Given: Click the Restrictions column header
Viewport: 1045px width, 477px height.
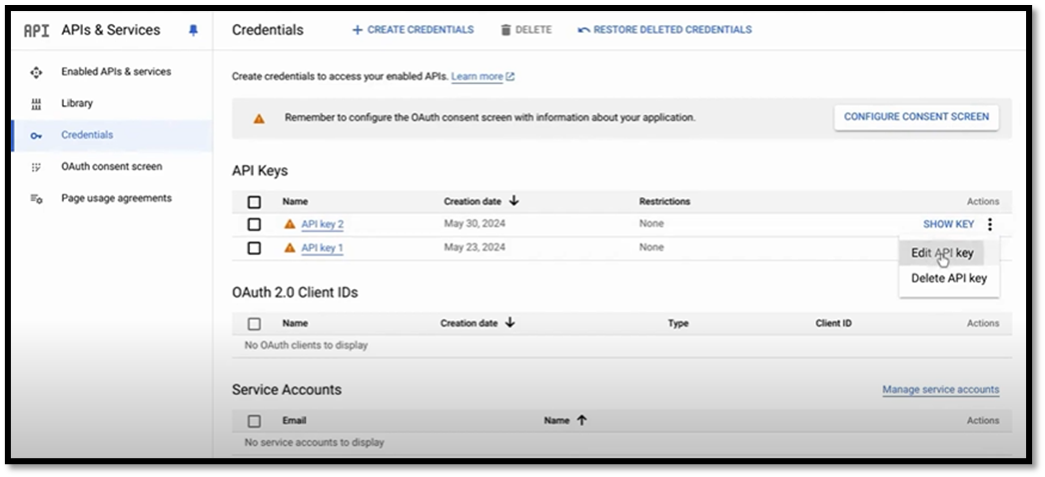Looking at the screenshot, I should click(664, 201).
